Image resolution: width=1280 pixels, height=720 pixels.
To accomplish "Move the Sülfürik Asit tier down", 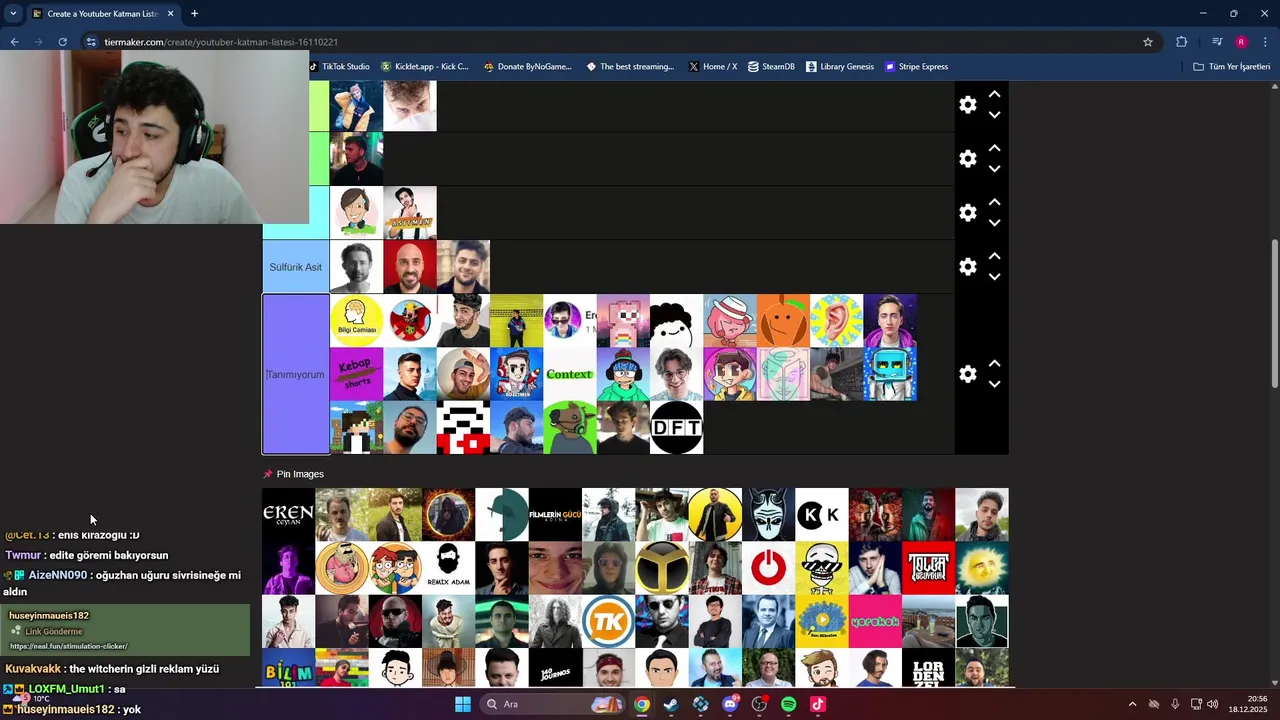I will click(994, 277).
